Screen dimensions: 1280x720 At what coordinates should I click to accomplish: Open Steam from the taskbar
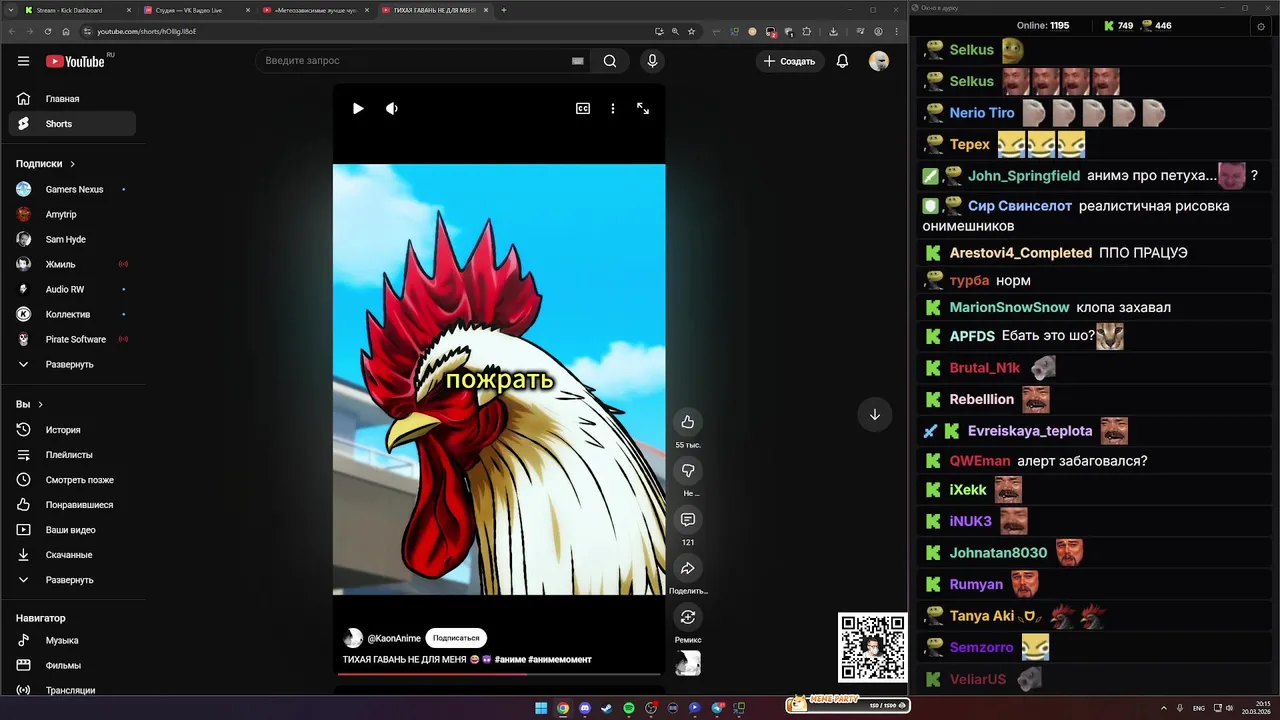click(x=607, y=708)
